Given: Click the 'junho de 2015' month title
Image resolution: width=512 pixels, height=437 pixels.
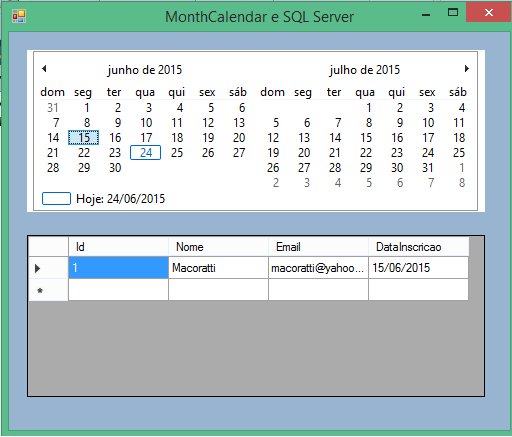Looking at the screenshot, I should coord(145,70).
